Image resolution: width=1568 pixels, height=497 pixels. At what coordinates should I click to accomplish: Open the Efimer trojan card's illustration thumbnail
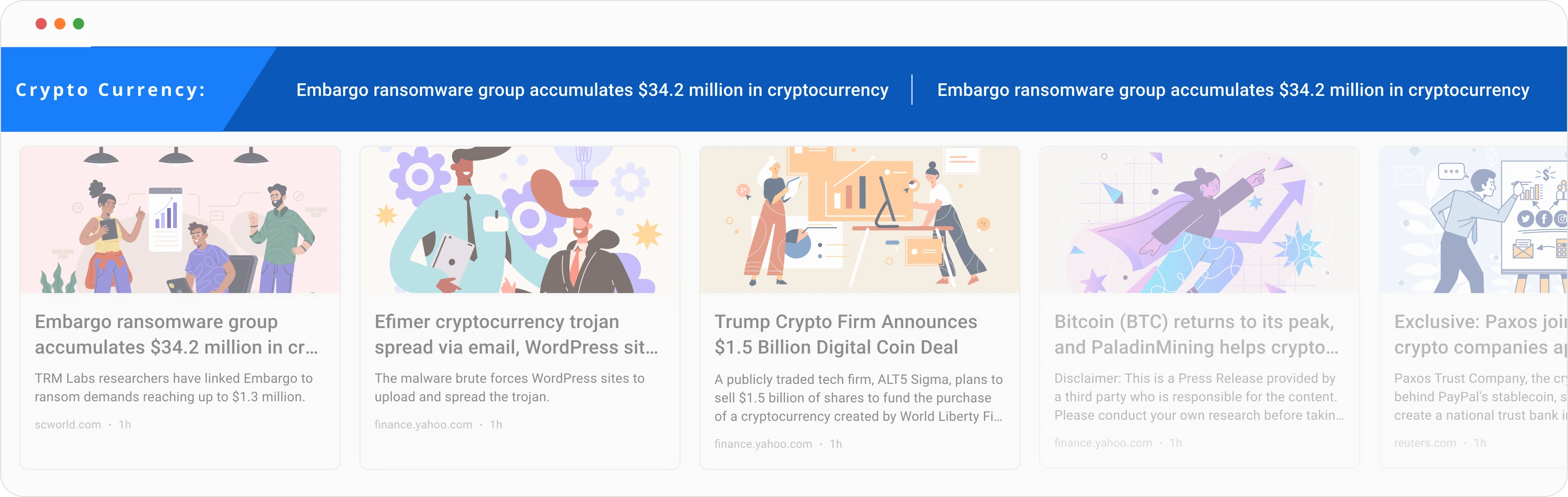coord(520,219)
